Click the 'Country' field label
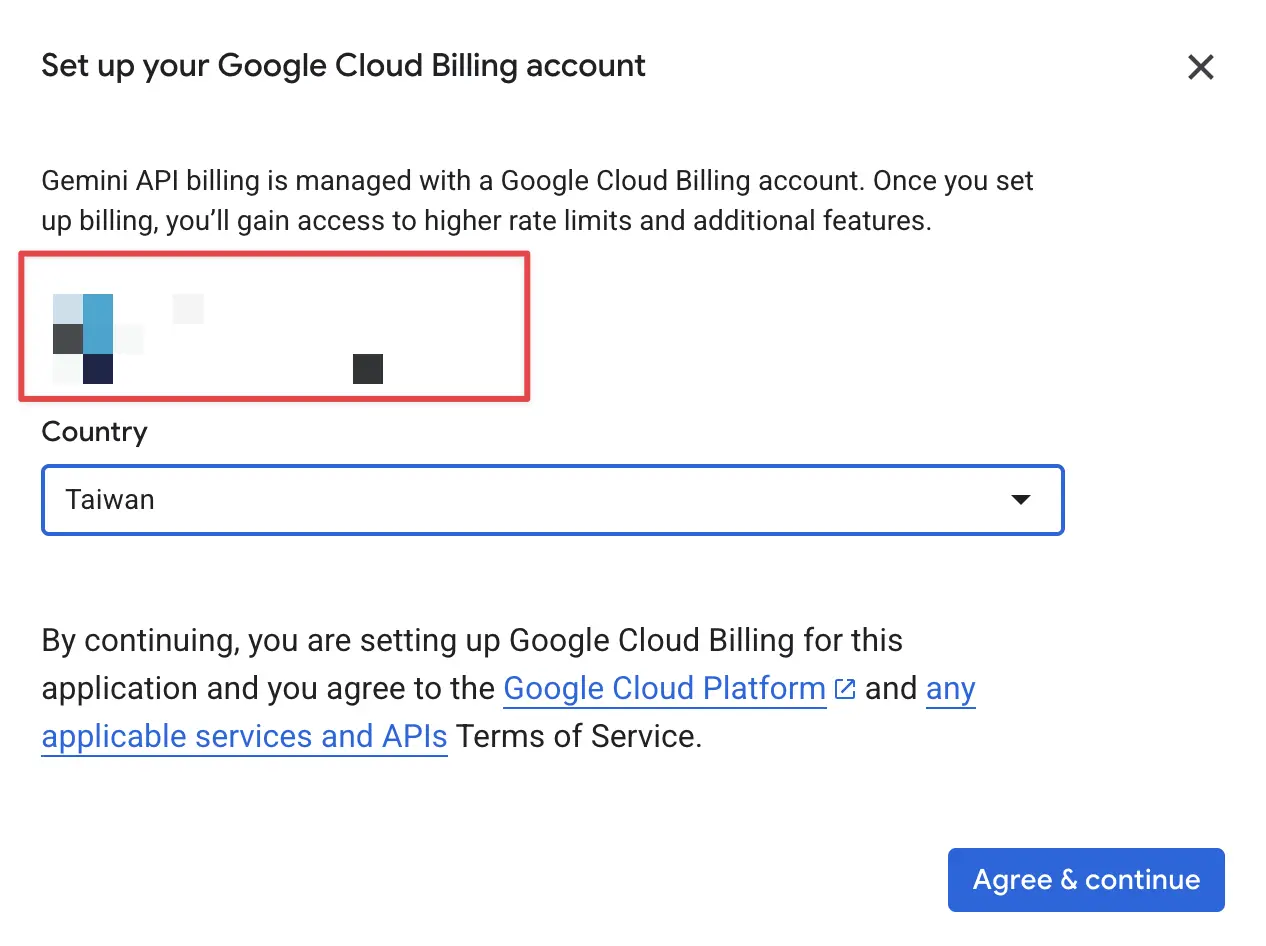 tap(94, 432)
